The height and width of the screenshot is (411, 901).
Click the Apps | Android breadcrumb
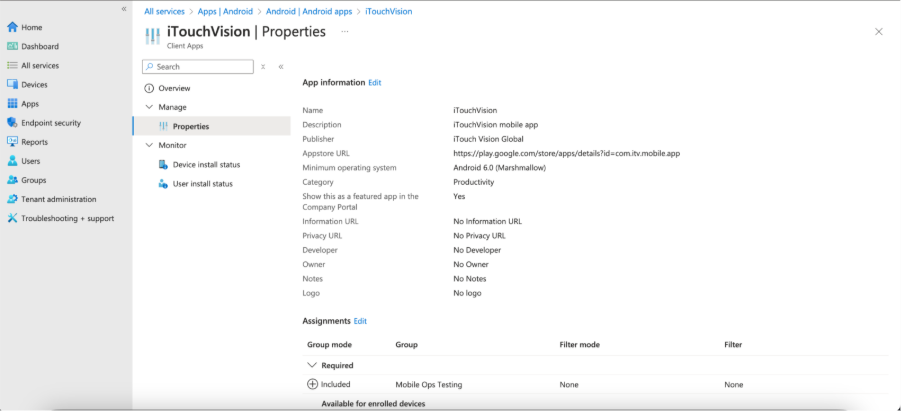coord(225,11)
